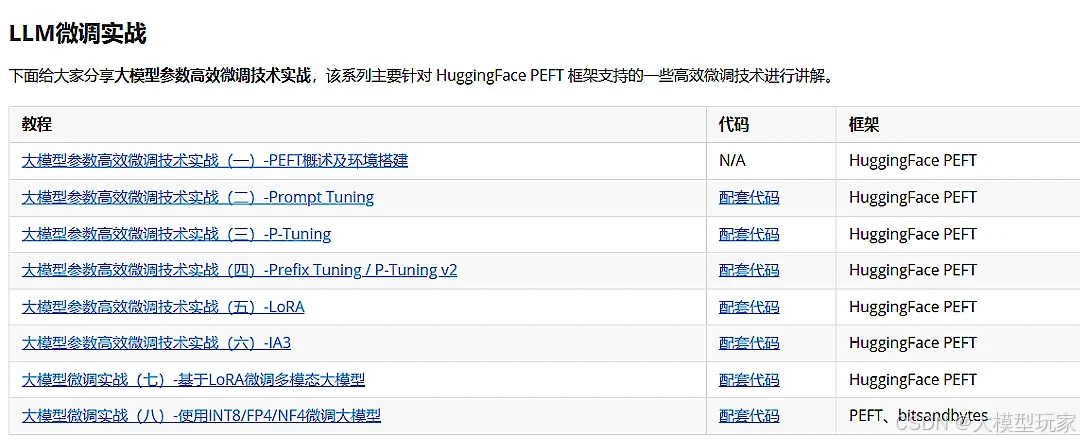1080x440 pixels.
Task: Open the IA3 tutorial link
Action: click(x=156, y=343)
